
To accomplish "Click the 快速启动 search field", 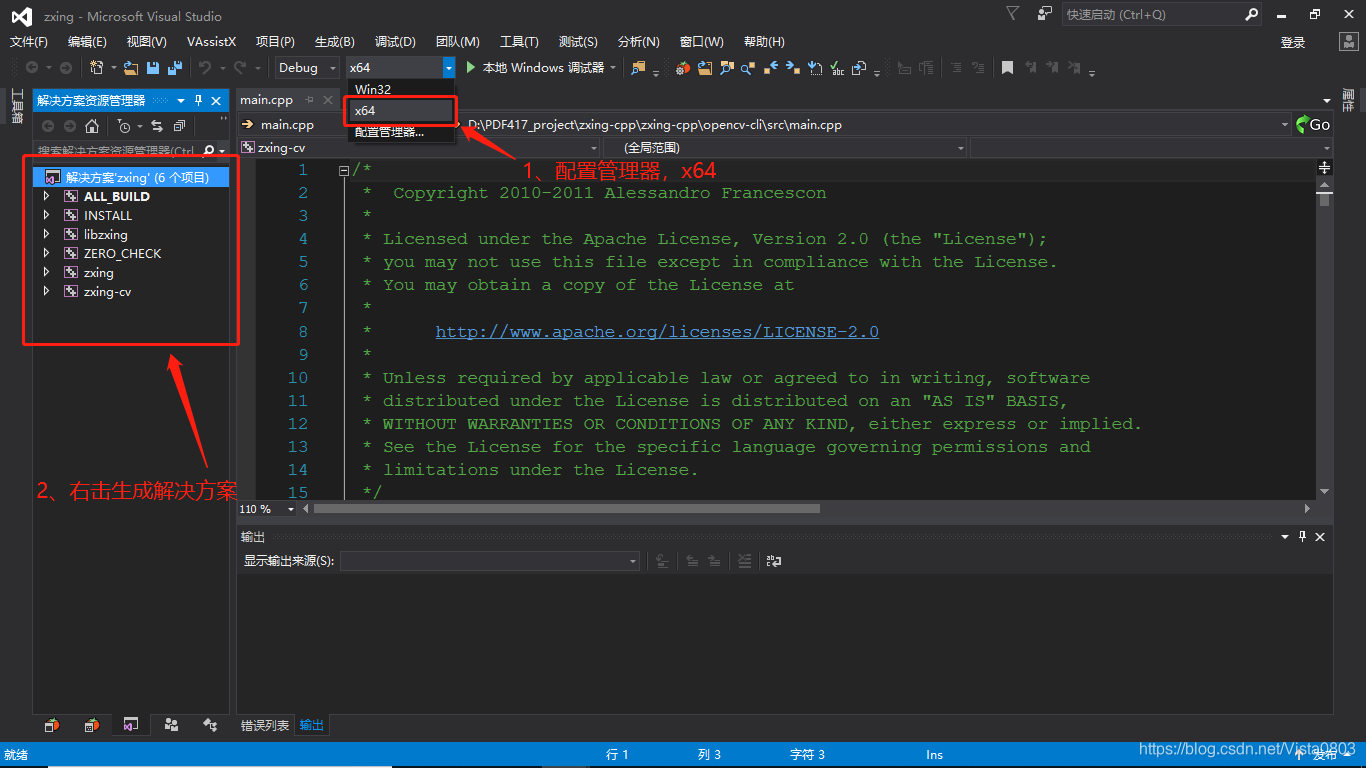I will pyautogui.click(x=1162, y=14).
